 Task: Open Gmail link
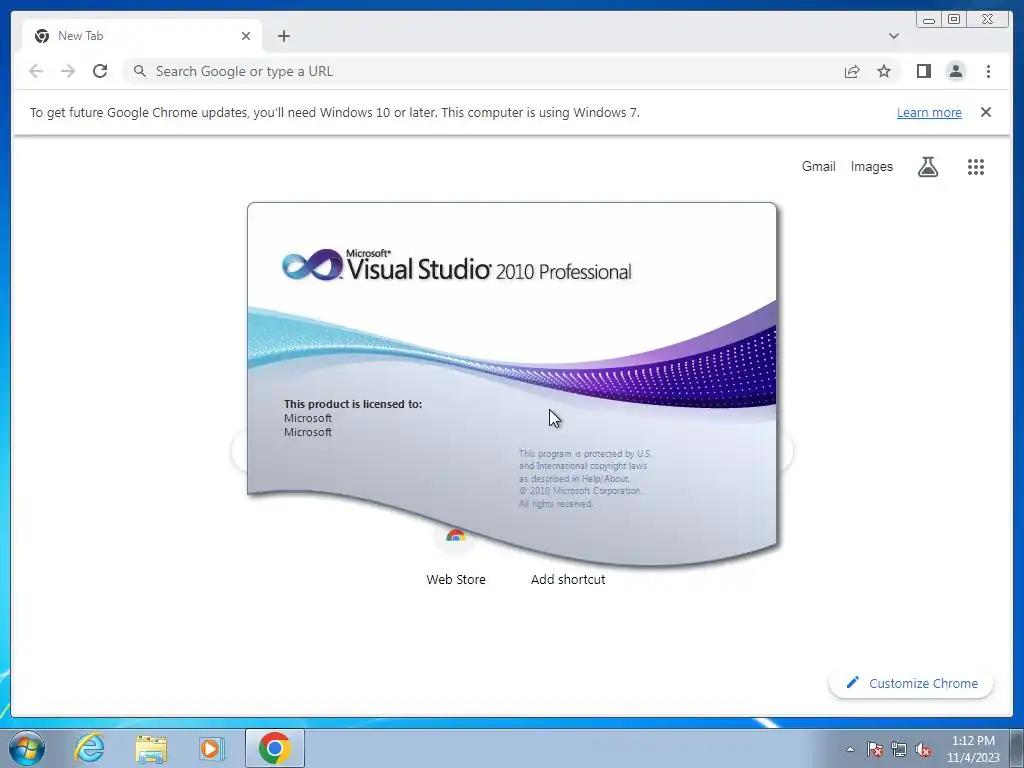(818, 167)
